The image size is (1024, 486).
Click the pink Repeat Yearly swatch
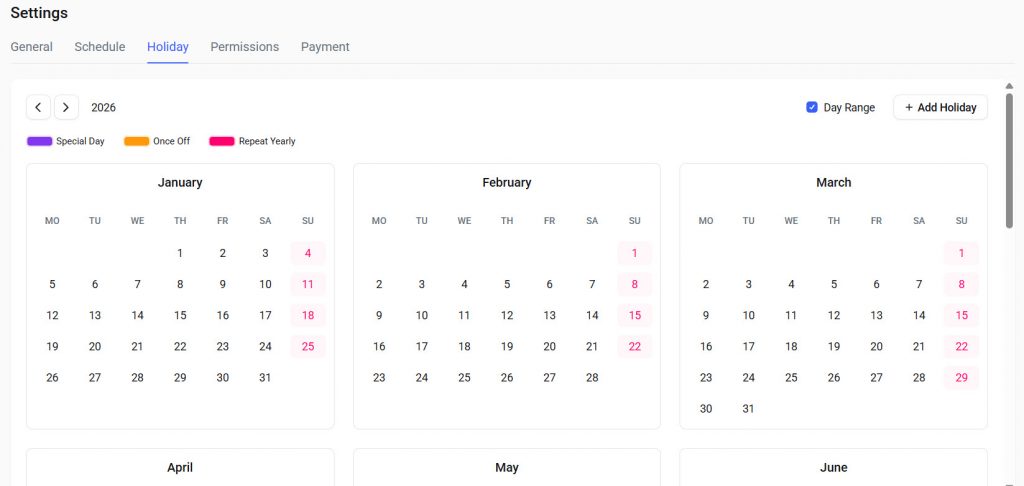222,141
